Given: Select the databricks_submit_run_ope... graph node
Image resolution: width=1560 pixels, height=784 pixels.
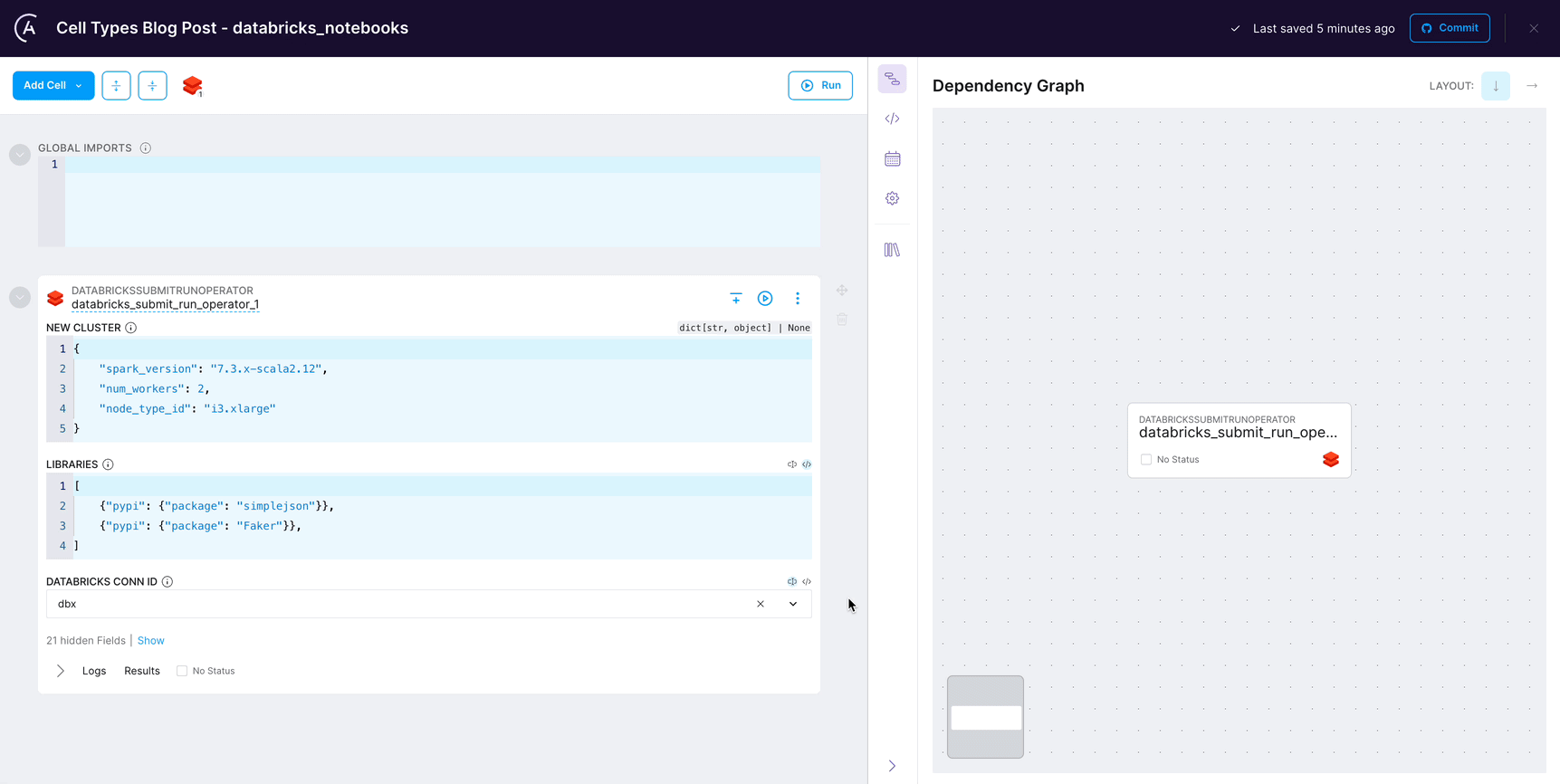Looking at the screenshot, I should [x=1239, y=440].
